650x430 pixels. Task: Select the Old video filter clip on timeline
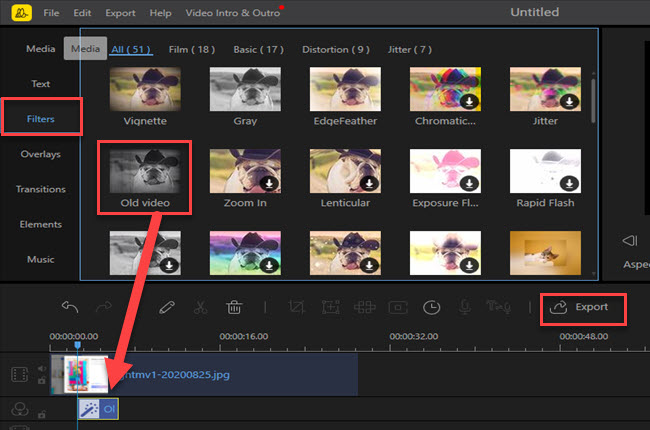pos(98,408)
